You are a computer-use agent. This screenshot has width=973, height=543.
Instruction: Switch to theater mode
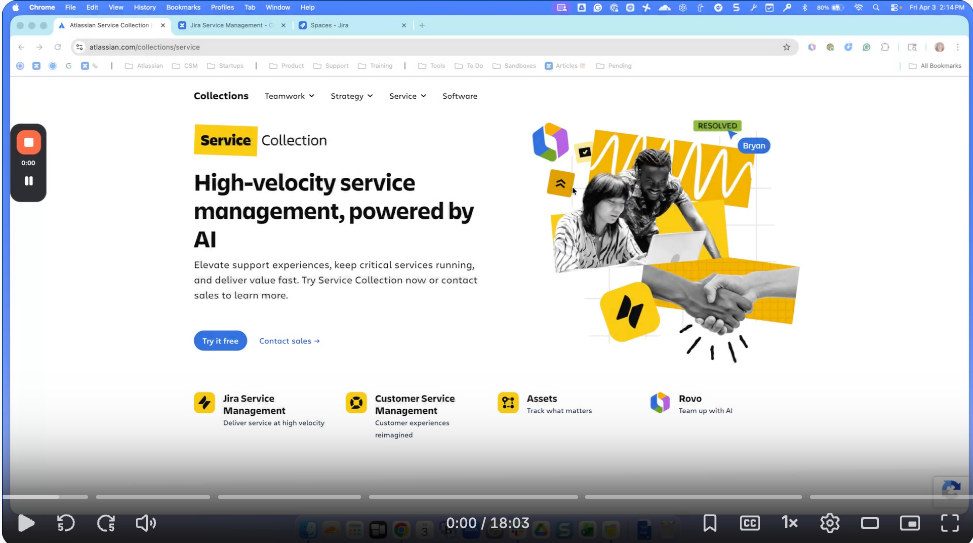[x=870, y=523]
